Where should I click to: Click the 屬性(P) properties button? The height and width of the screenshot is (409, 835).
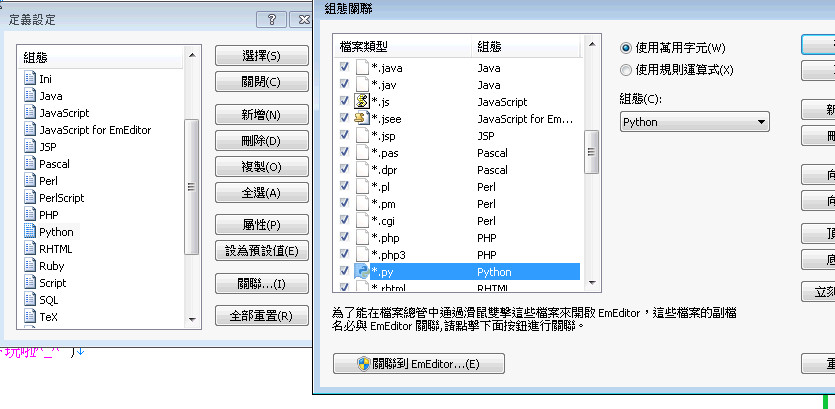pos(262,225)
